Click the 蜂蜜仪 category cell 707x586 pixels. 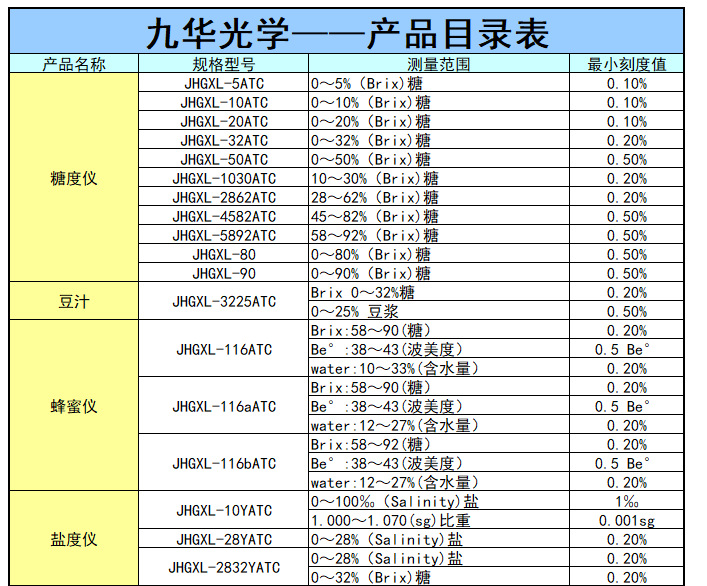click(x=74, y=406)
